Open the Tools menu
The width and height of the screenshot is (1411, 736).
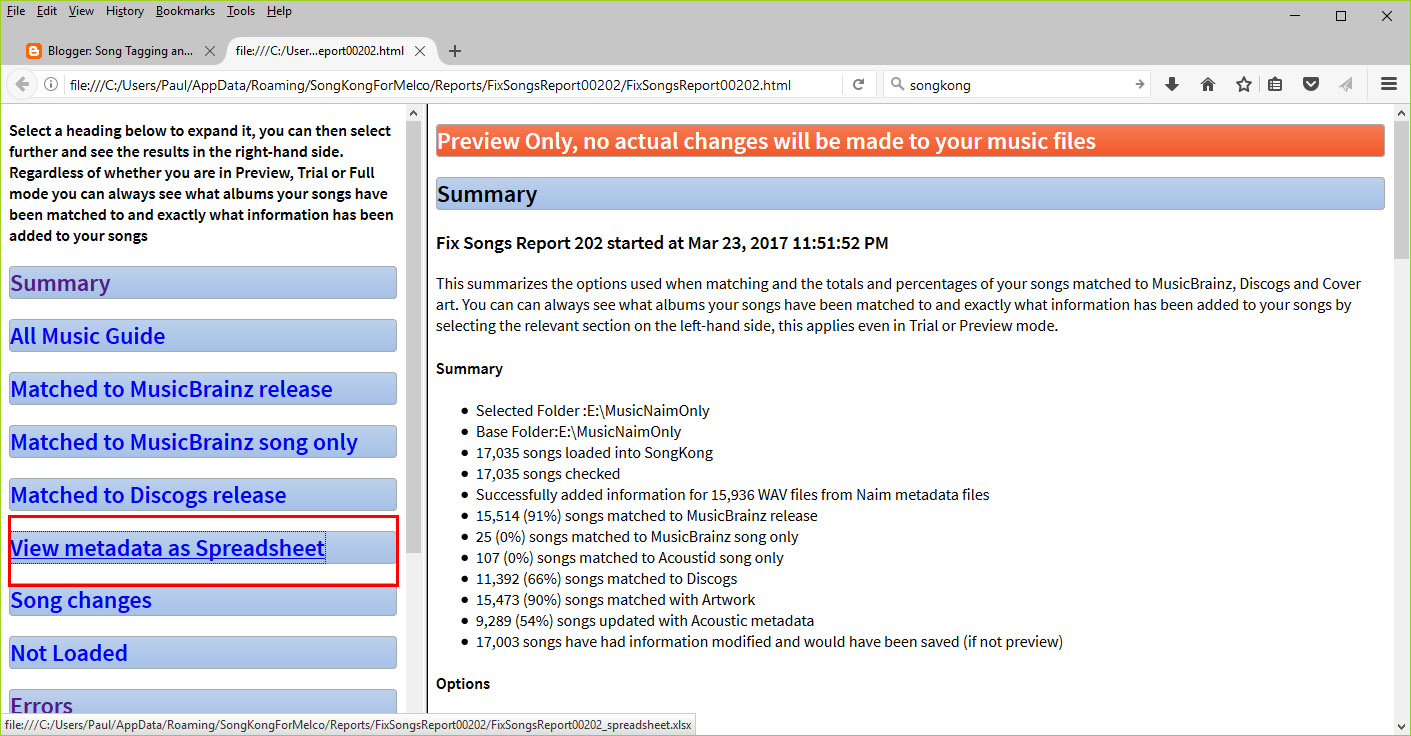click(241, 11)
